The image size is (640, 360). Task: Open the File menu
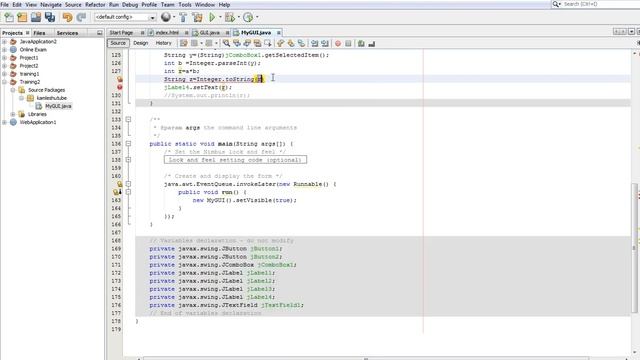5,4
